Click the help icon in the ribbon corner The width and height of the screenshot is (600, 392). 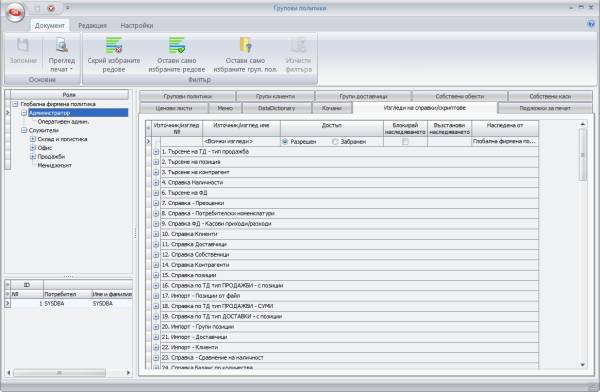click(x=591, y=24)
